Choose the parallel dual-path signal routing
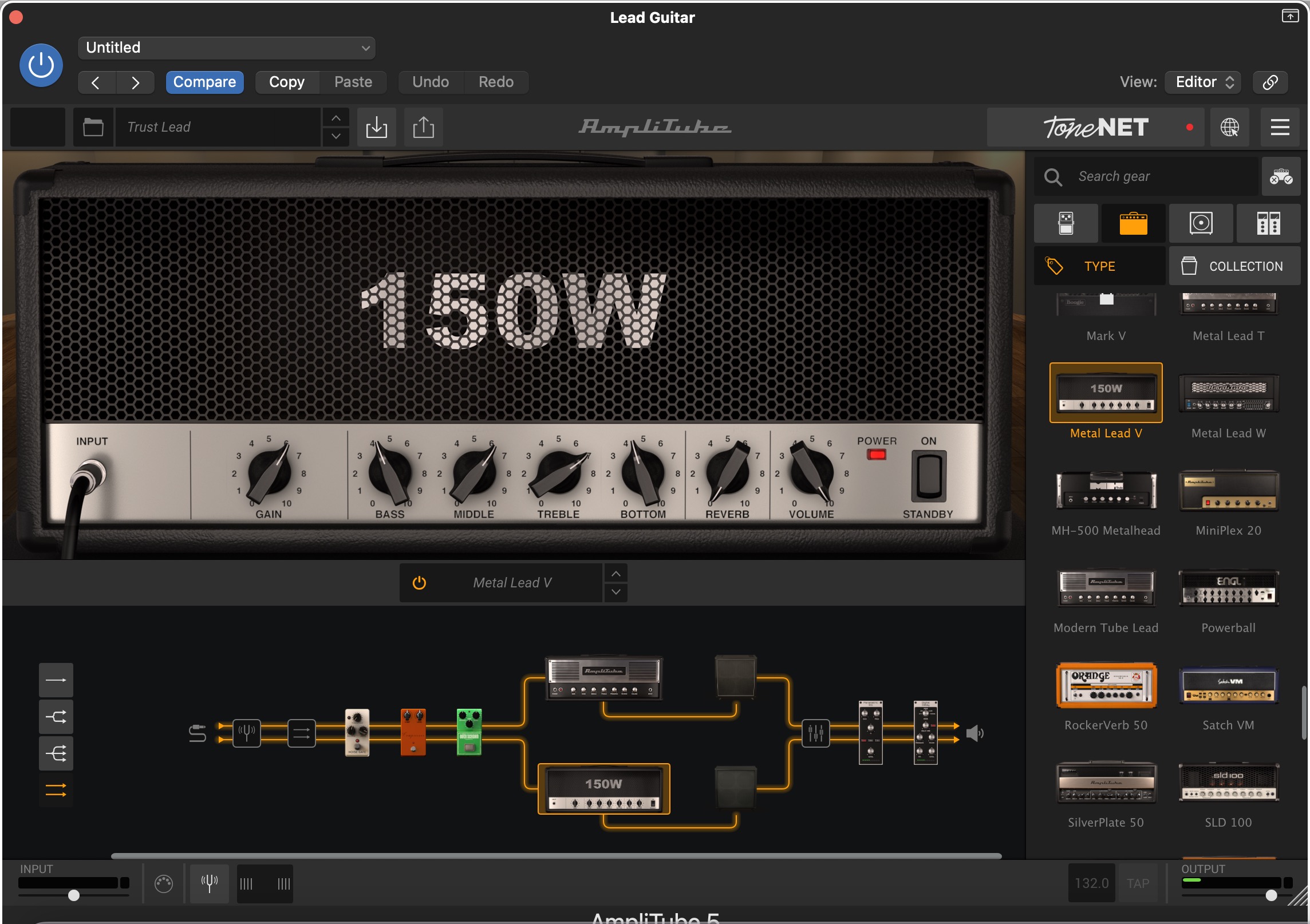 [56, 790]
